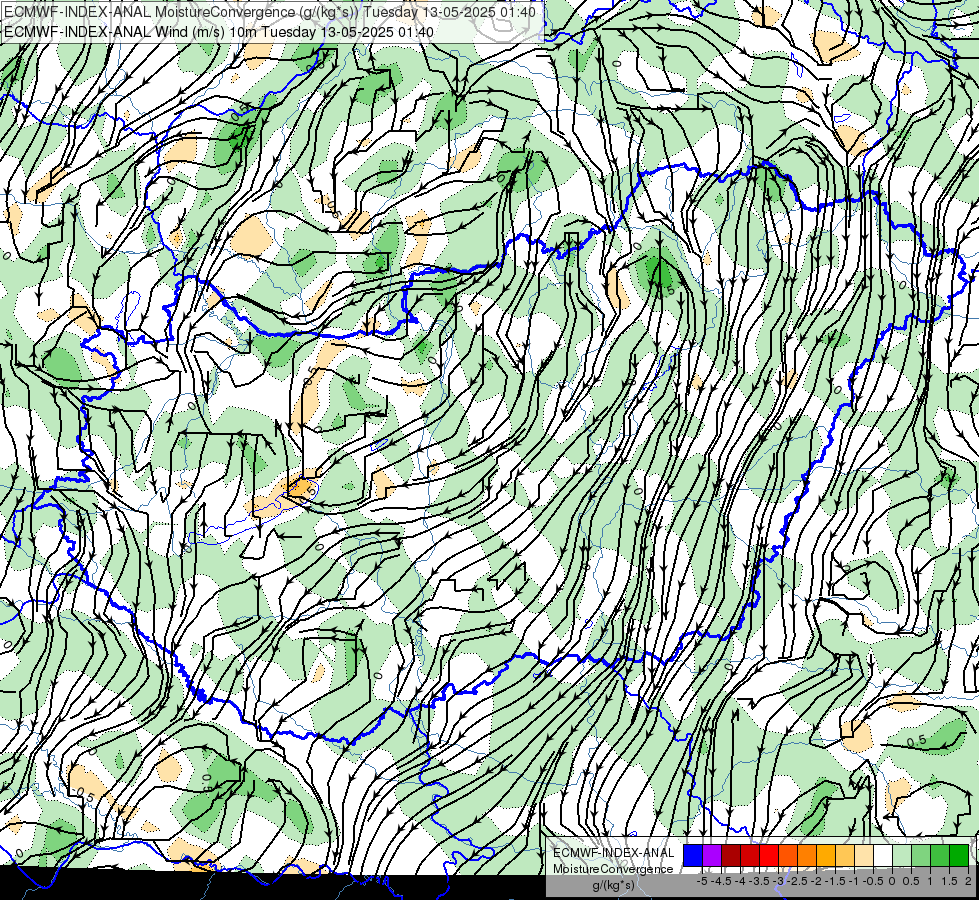
Task: Pick the darkest green swatch left of 2
Action: (959, 856)
